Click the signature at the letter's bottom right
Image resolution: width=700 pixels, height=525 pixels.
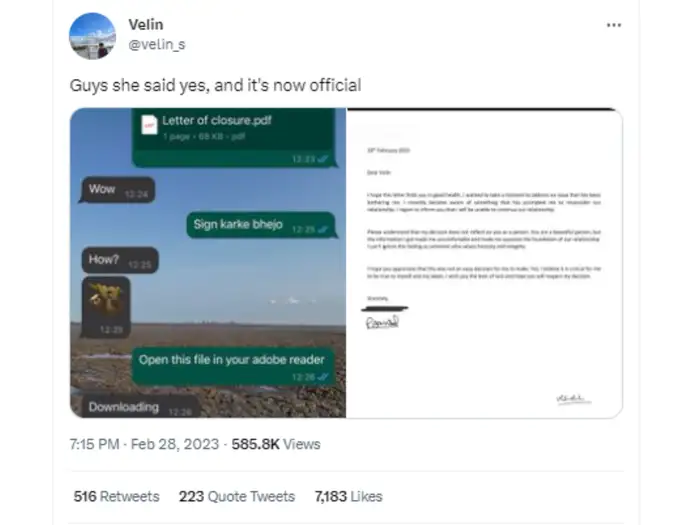coord(574,399)
